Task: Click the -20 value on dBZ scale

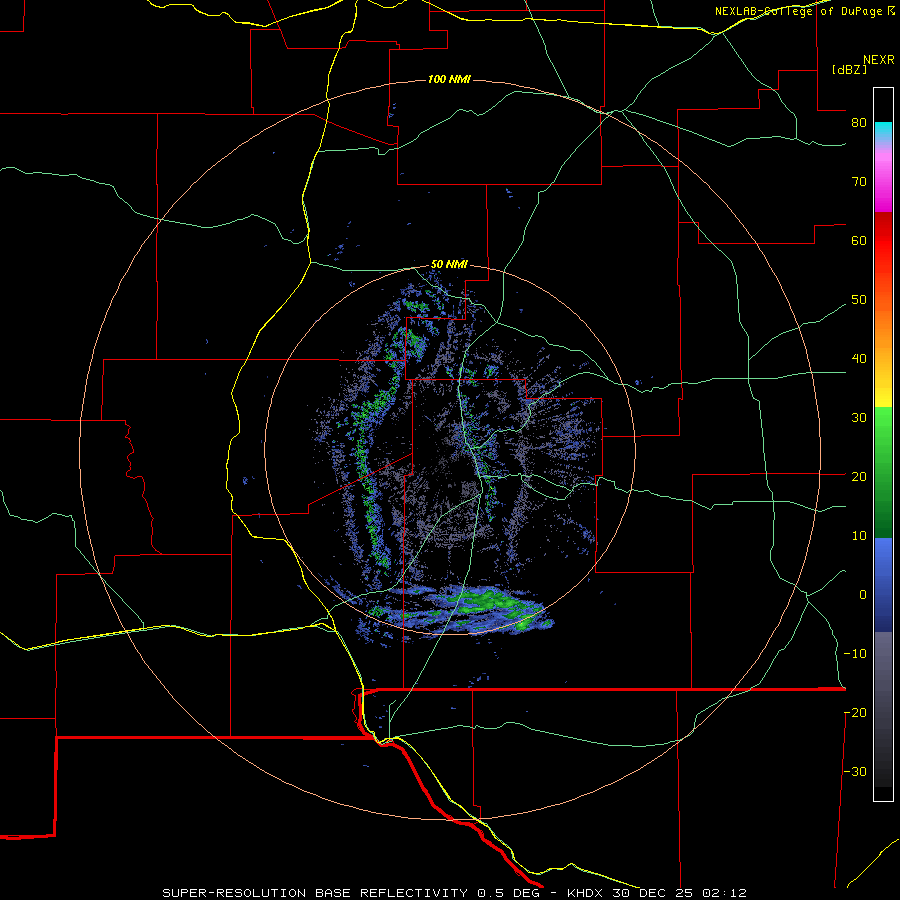Action: [x=855, y=713]
